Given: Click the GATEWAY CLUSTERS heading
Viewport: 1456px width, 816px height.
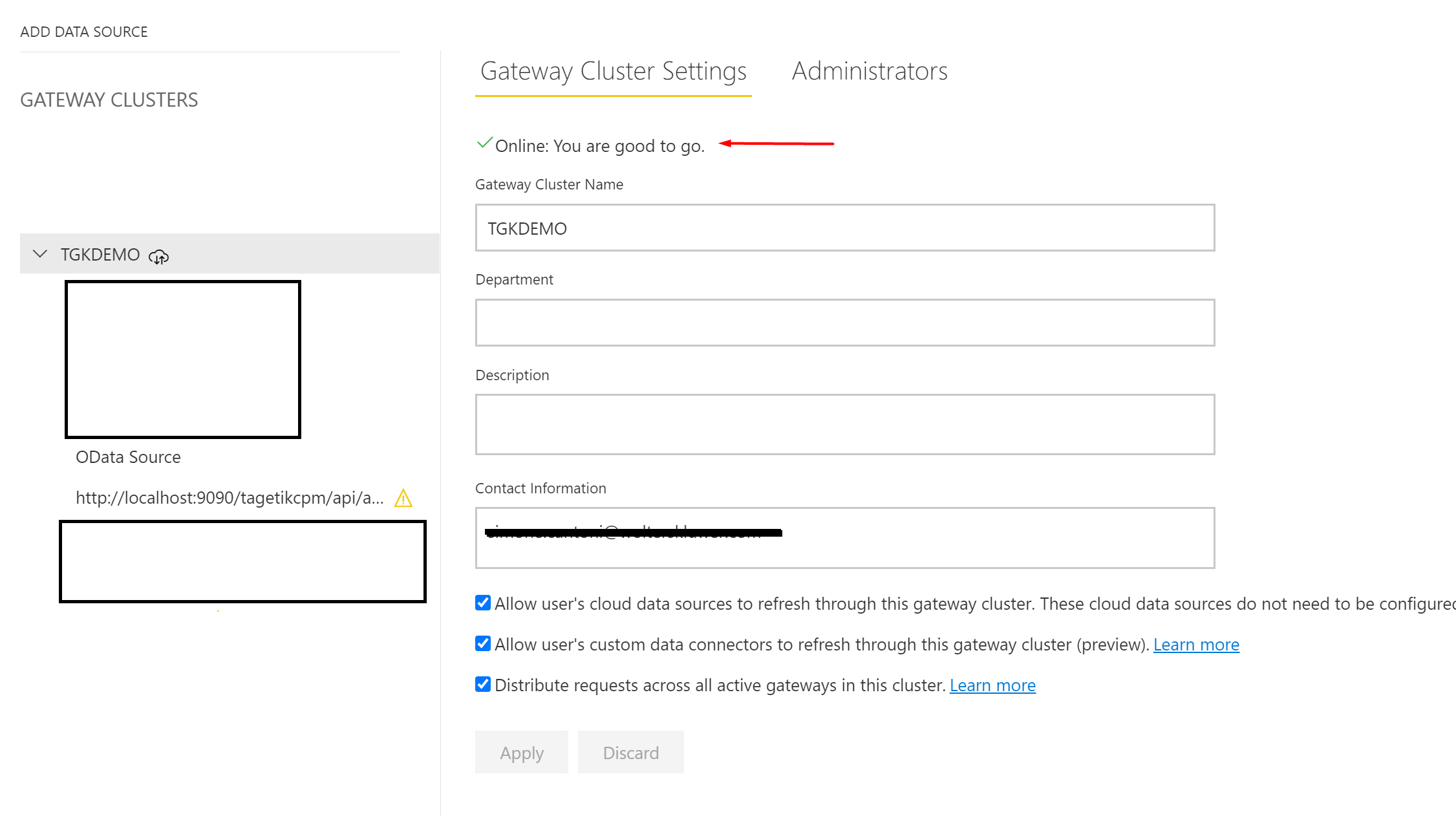Looking at the screenshot, I should coord(109,100).
